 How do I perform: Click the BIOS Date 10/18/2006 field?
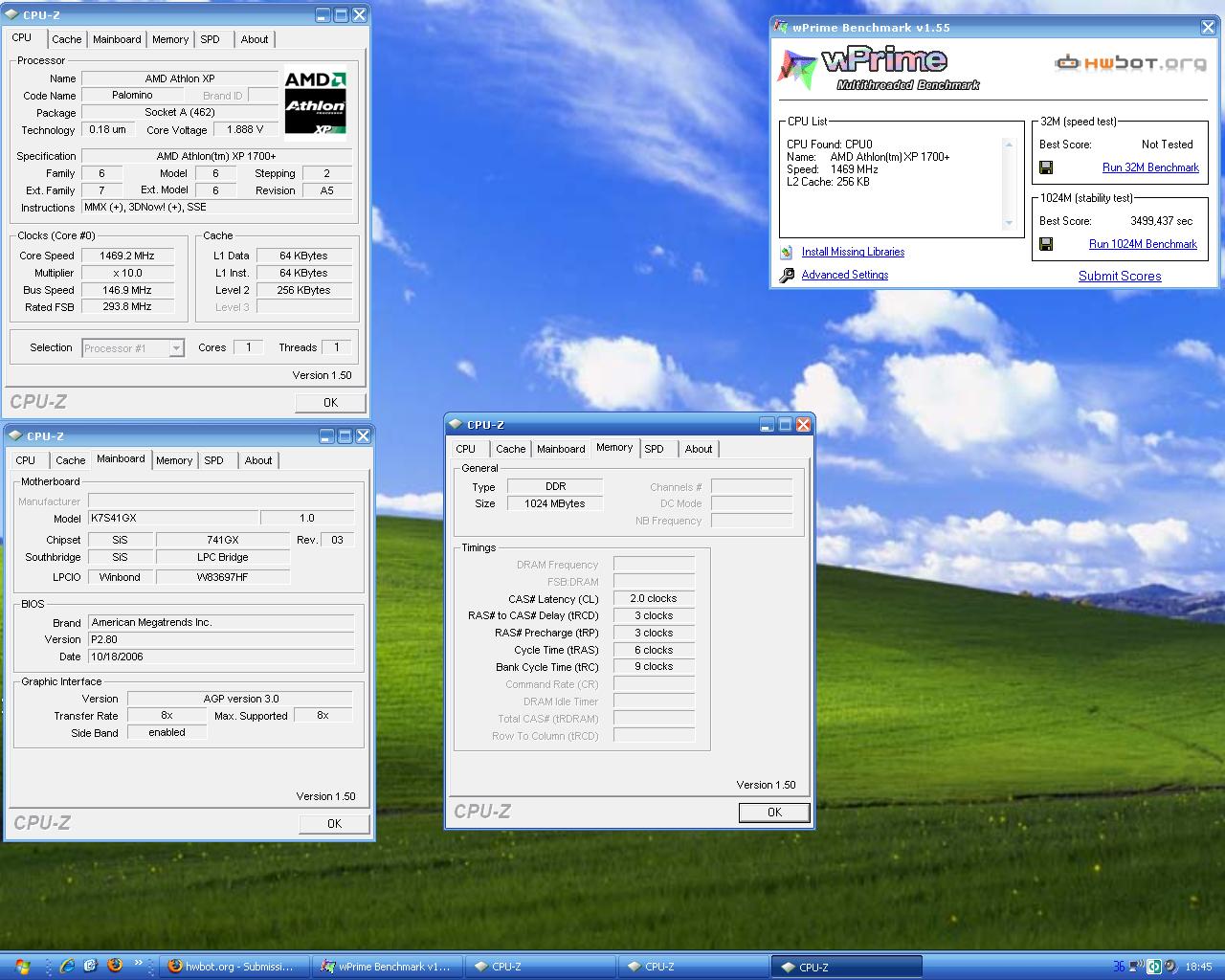[x=221, y=657]
